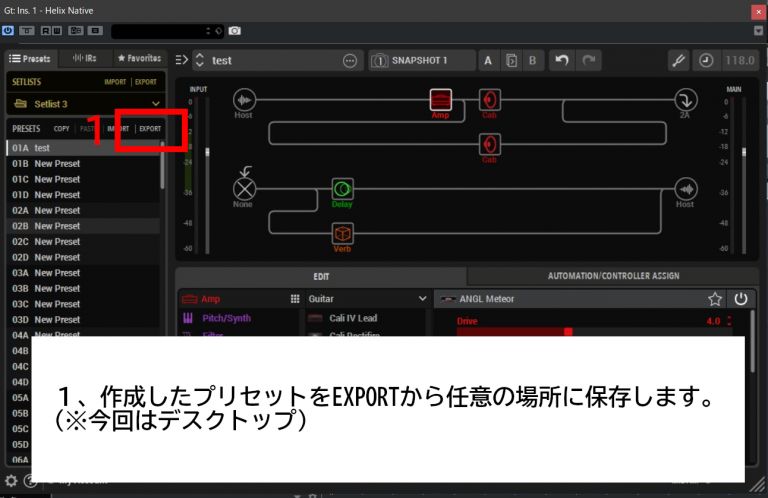Click the preset up/down stepper arrows

200,60
